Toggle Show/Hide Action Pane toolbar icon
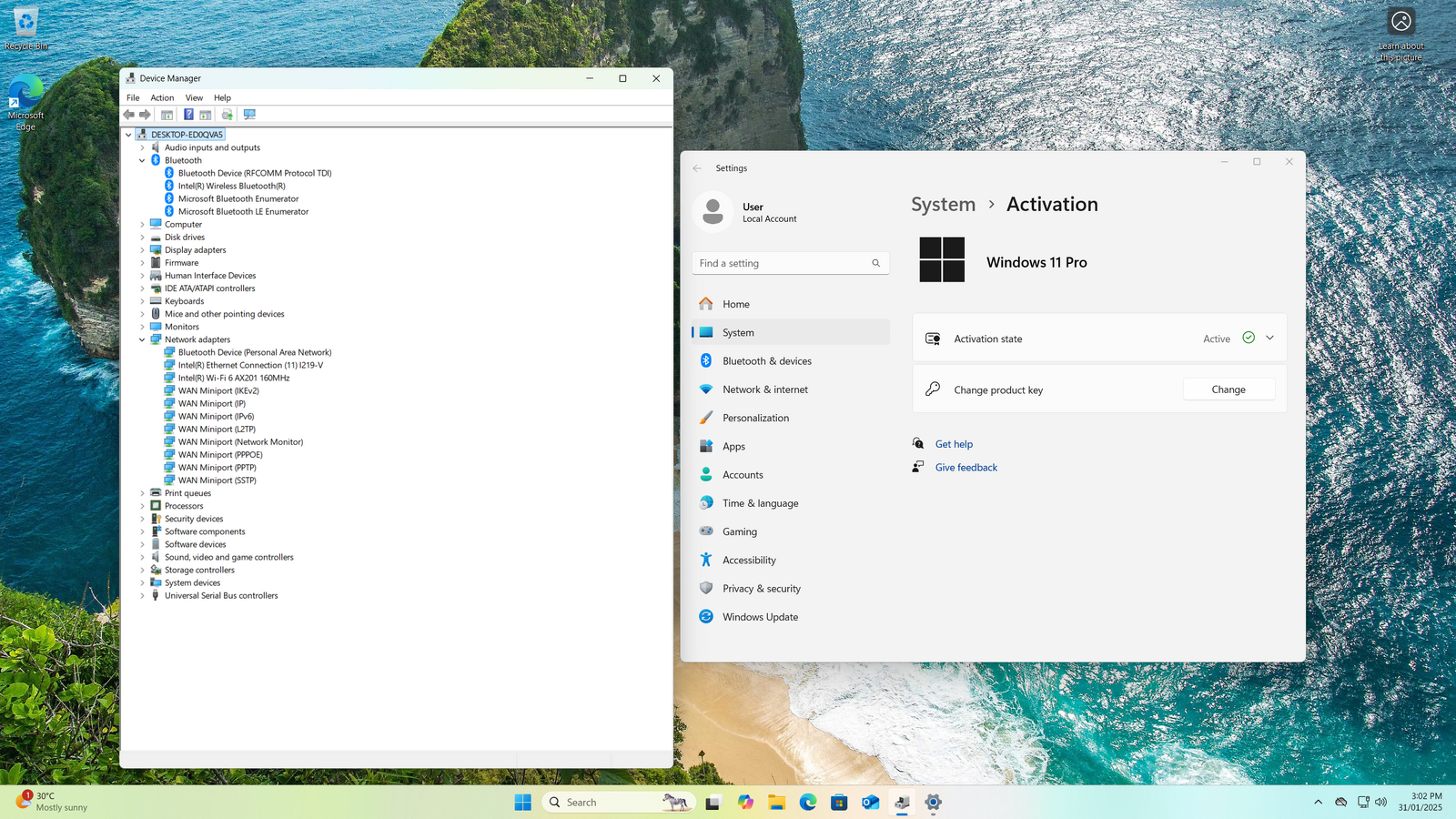 (x=206, y=115)
